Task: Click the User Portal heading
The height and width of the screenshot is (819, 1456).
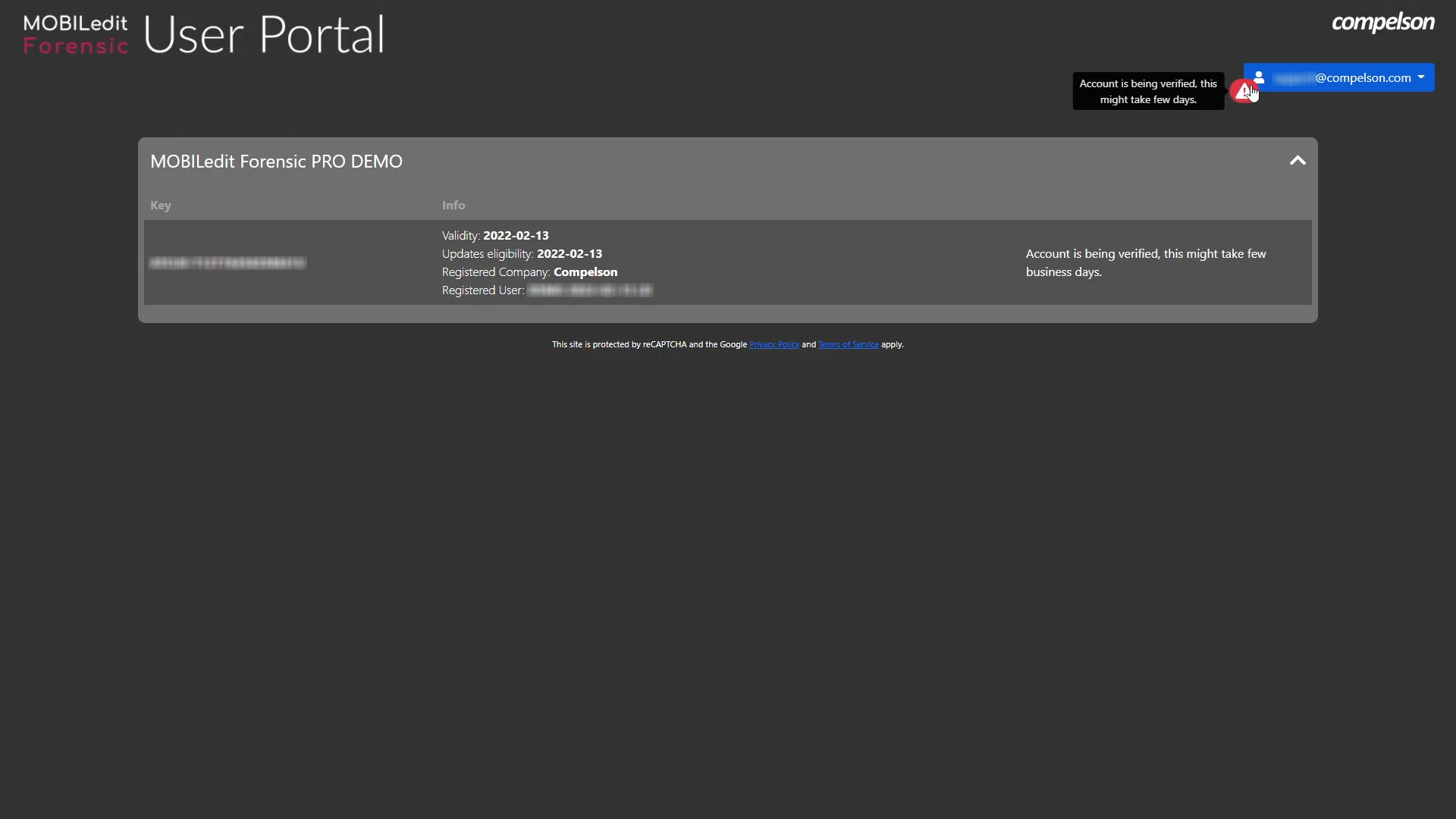Action: [x=264, y=35]
